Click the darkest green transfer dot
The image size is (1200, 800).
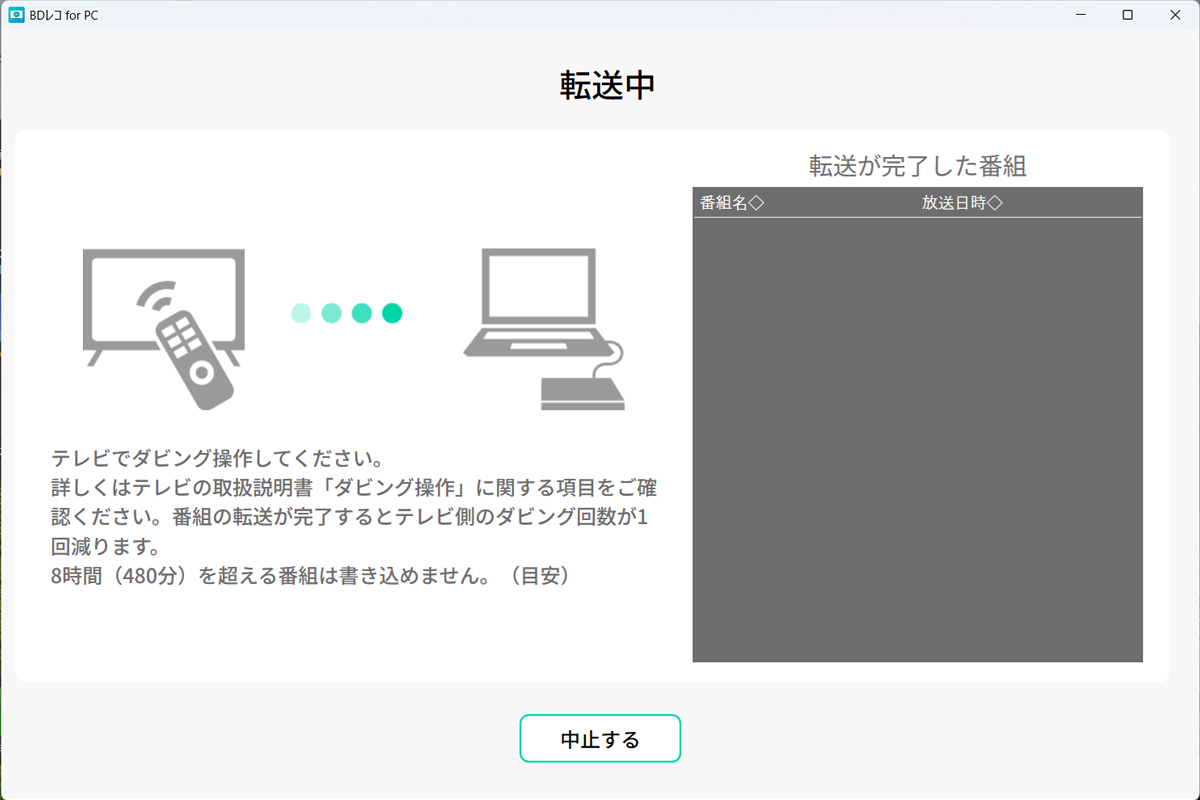[x=392, y=313]
